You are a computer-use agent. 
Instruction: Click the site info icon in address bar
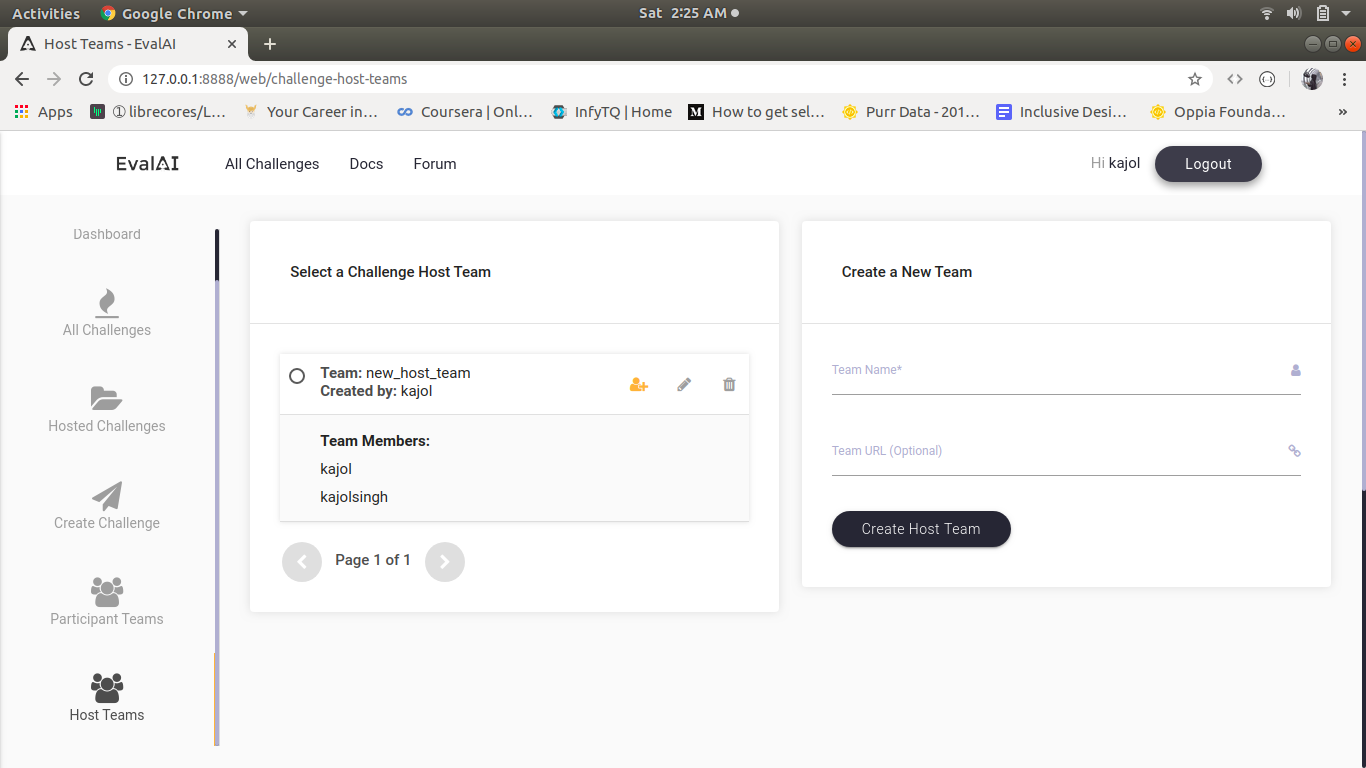point(126,79)
